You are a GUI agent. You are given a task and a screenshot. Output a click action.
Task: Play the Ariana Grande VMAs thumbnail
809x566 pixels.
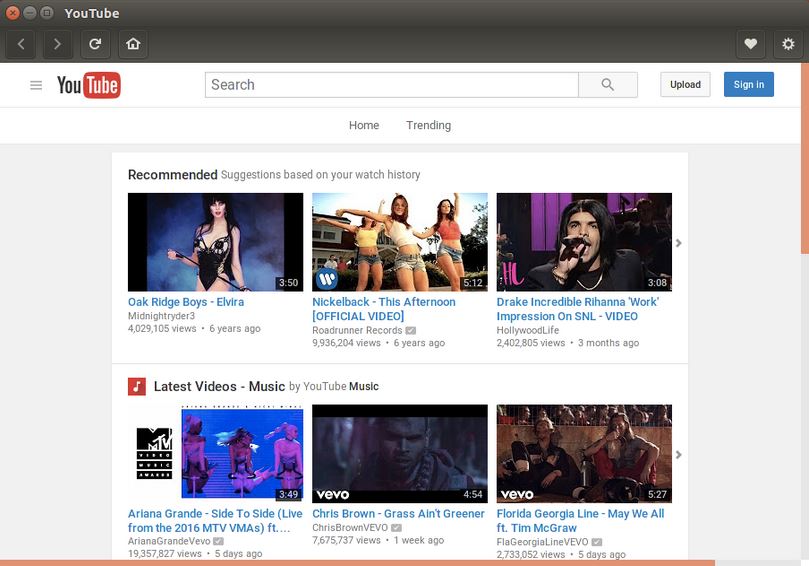[216, 454]
